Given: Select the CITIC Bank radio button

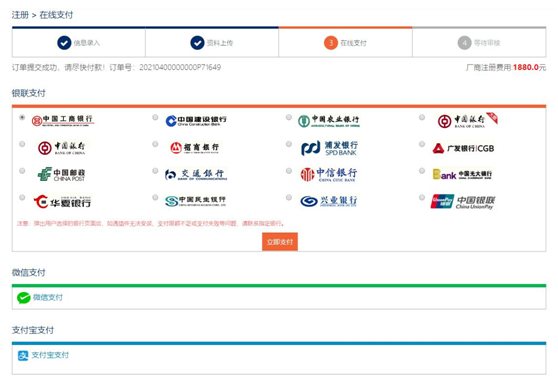Looking at the screenshot, I should 289,171.
